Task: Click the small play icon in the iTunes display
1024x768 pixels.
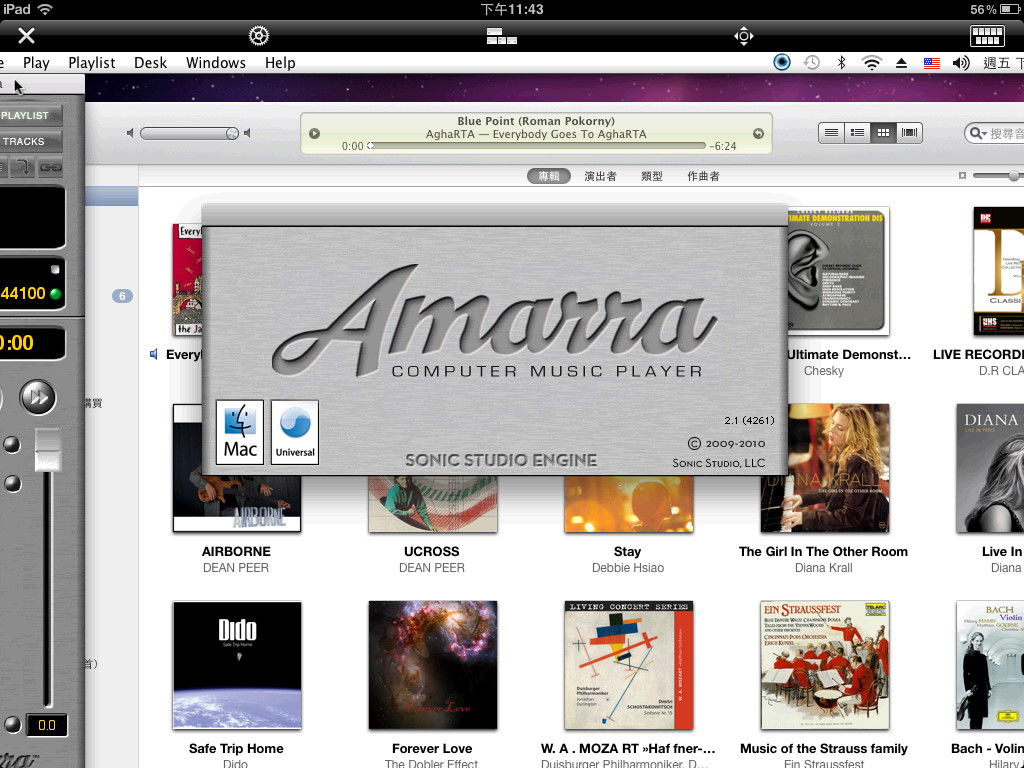Action: click(314, 133)
